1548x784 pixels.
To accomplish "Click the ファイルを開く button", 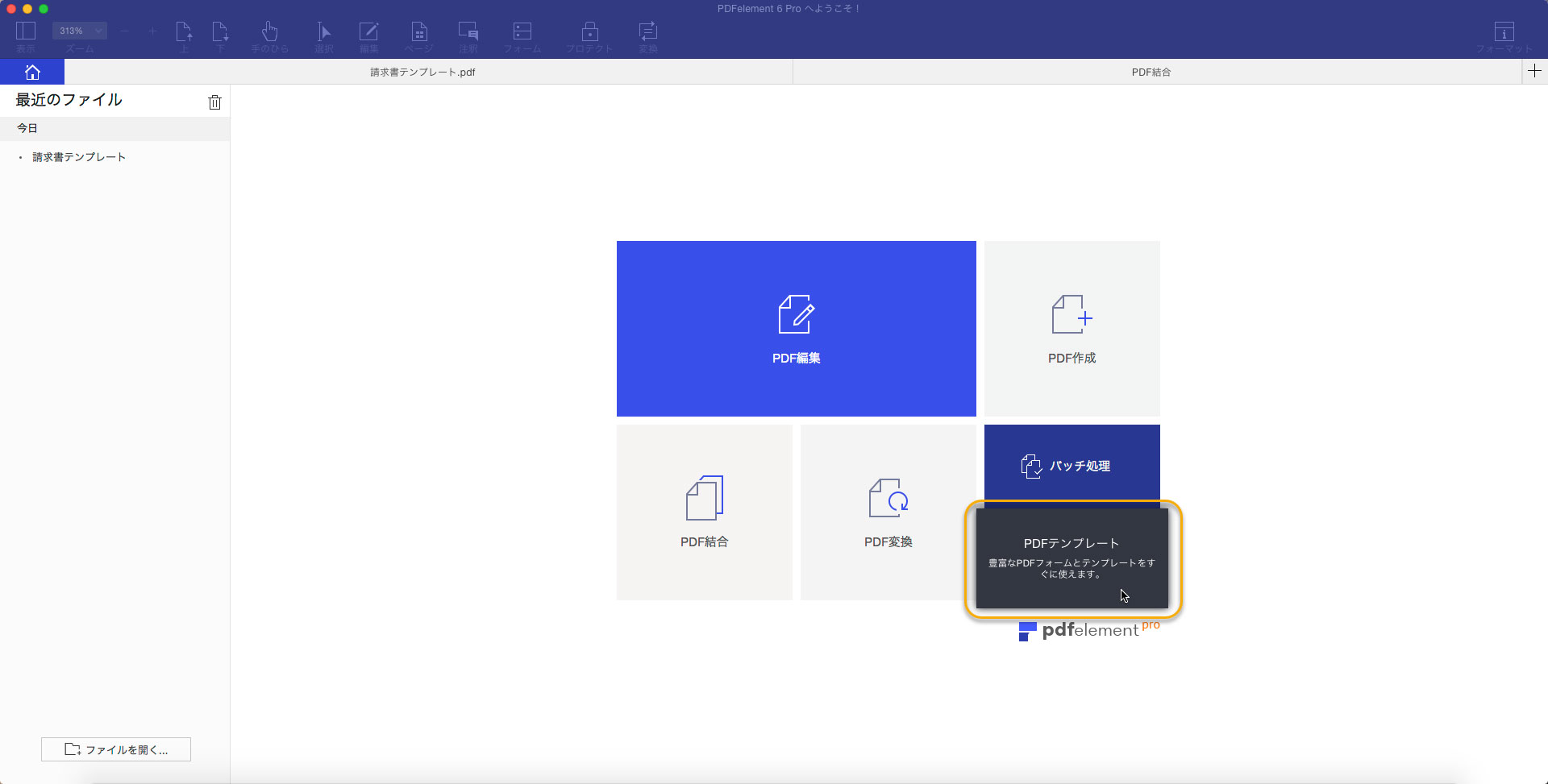I will pos(116,749).
